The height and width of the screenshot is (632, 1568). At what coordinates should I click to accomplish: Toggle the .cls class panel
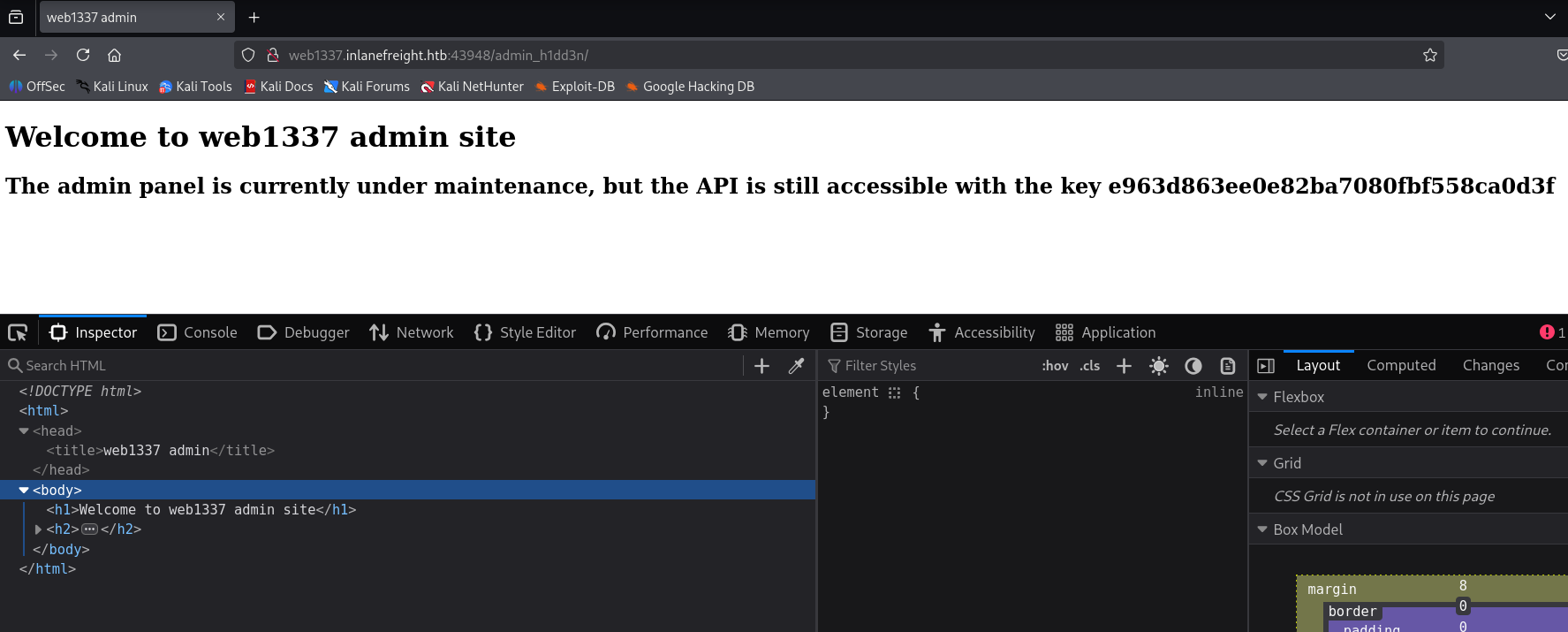(x=1089, y=366)
